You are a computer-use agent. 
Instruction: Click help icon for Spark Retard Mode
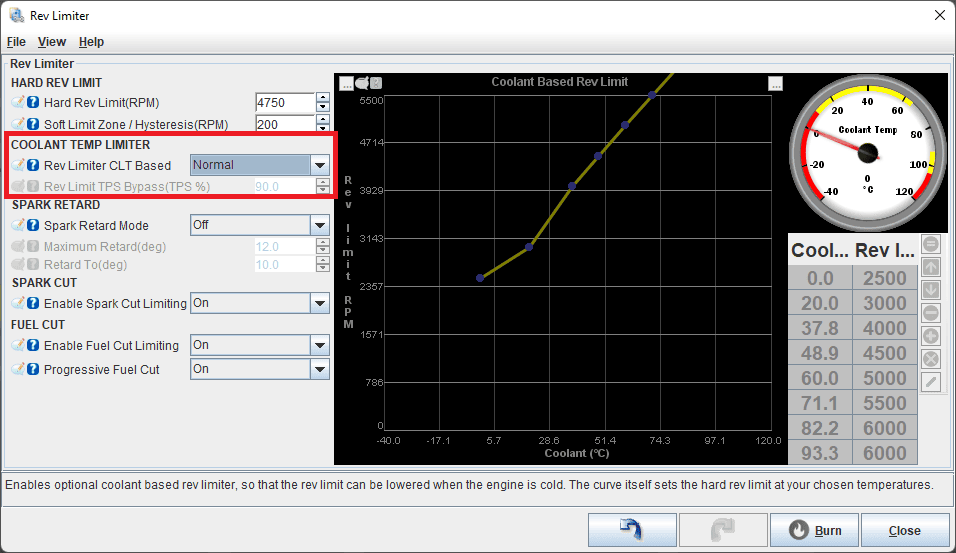point(34,225)
